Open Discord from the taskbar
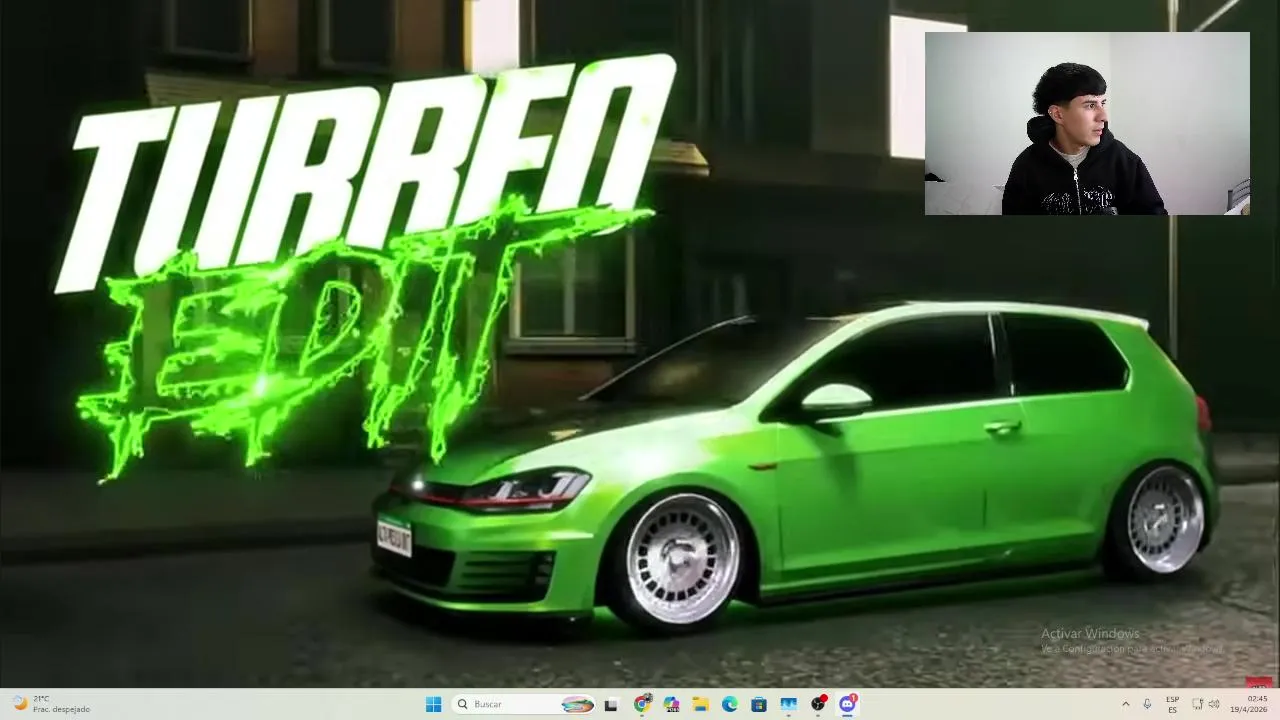This screenshot has height=720, width=1280. 848,704
